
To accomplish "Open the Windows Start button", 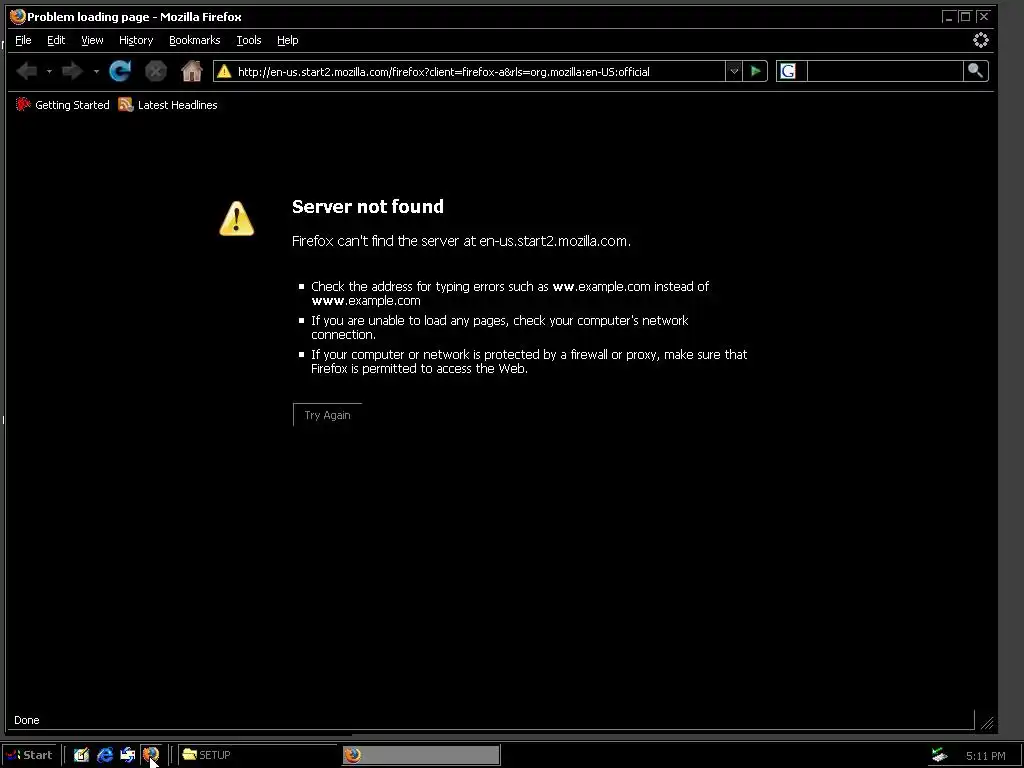I will [30, 755].
